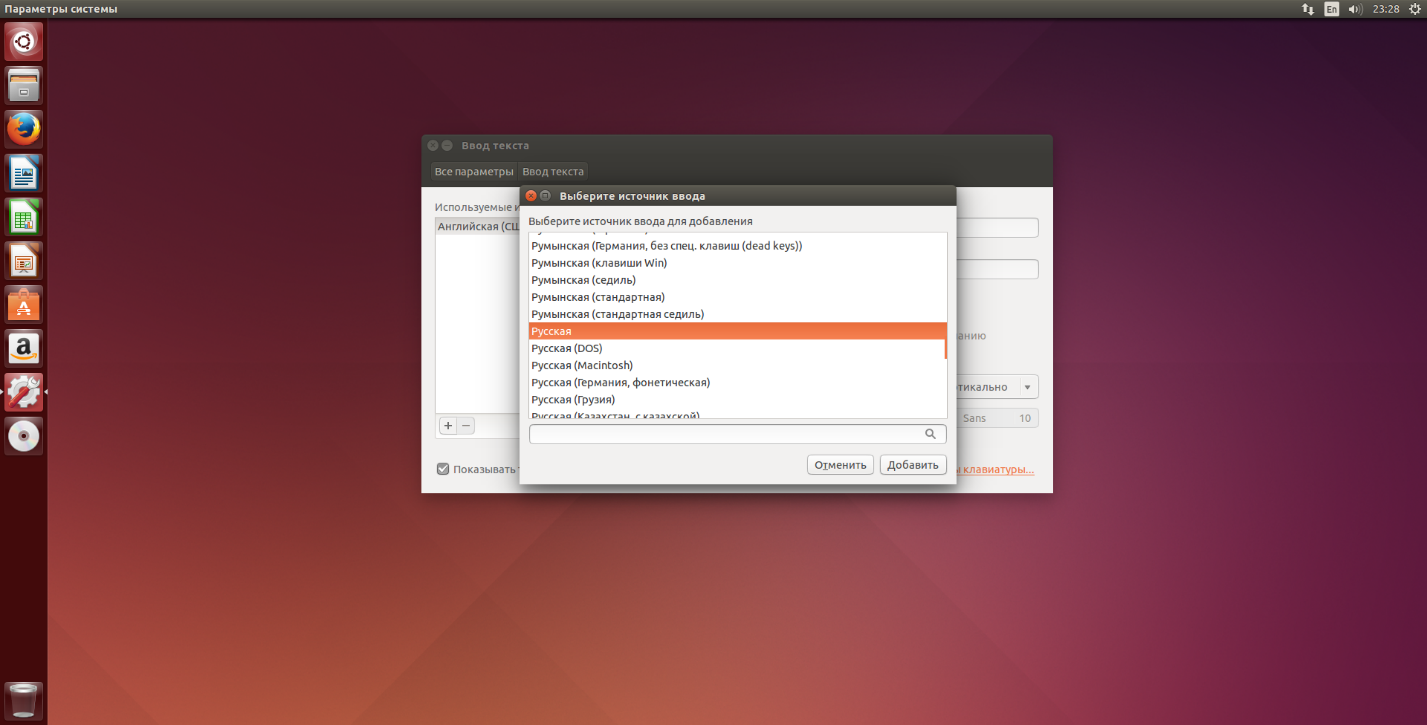1427x725 pixels.
Task: Open the network indicator in top panel
Action: (1308, 9)
